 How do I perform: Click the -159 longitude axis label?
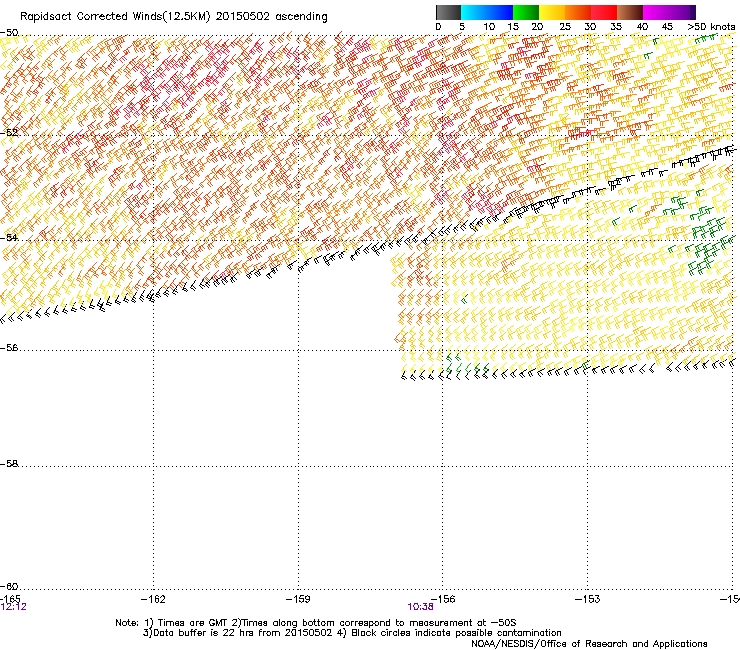(298, 599)
